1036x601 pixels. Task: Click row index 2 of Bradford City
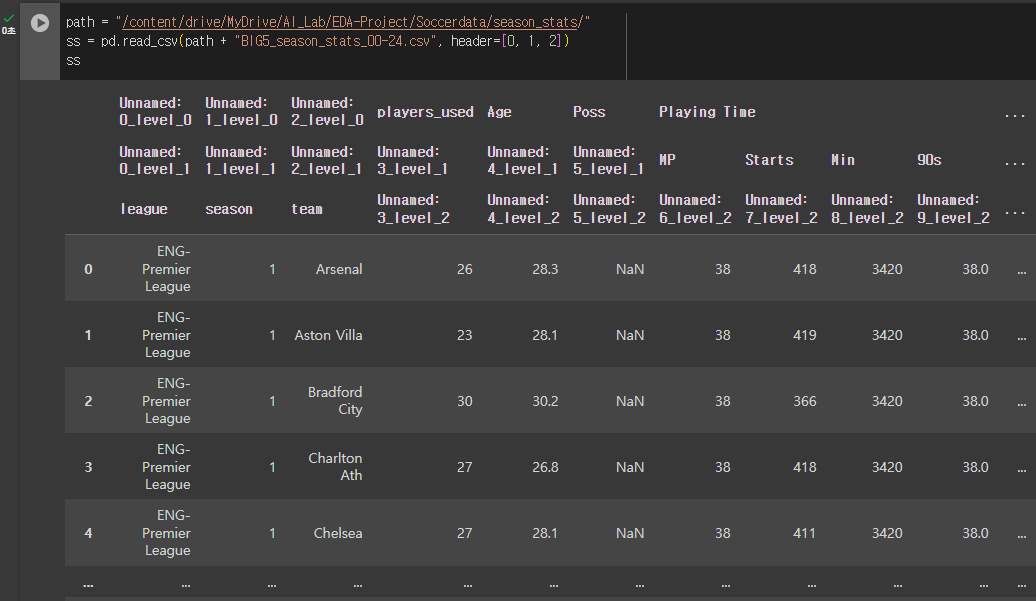click(x=88, y=400)
